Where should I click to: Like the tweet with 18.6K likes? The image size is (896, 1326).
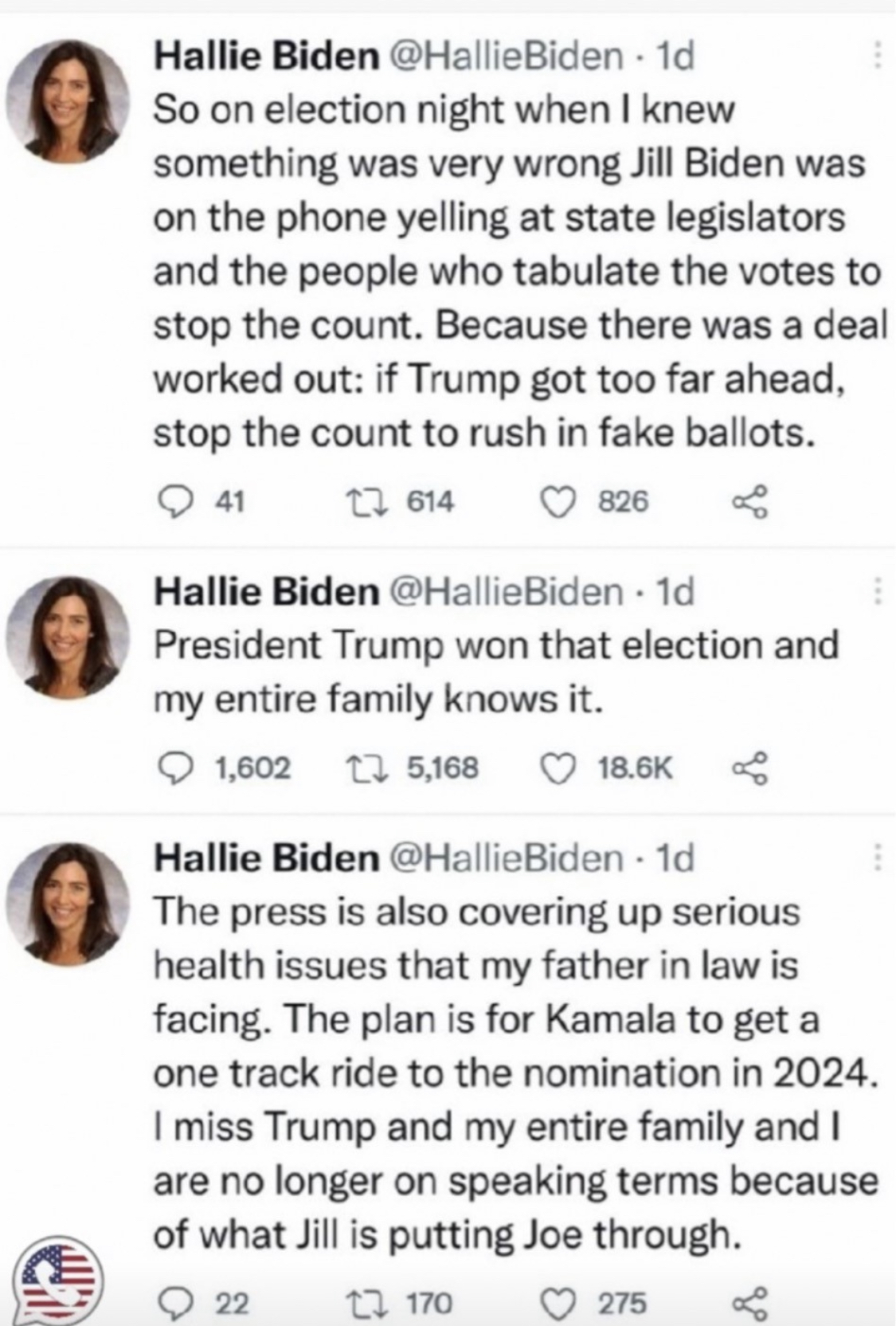[x=558, y=768]
